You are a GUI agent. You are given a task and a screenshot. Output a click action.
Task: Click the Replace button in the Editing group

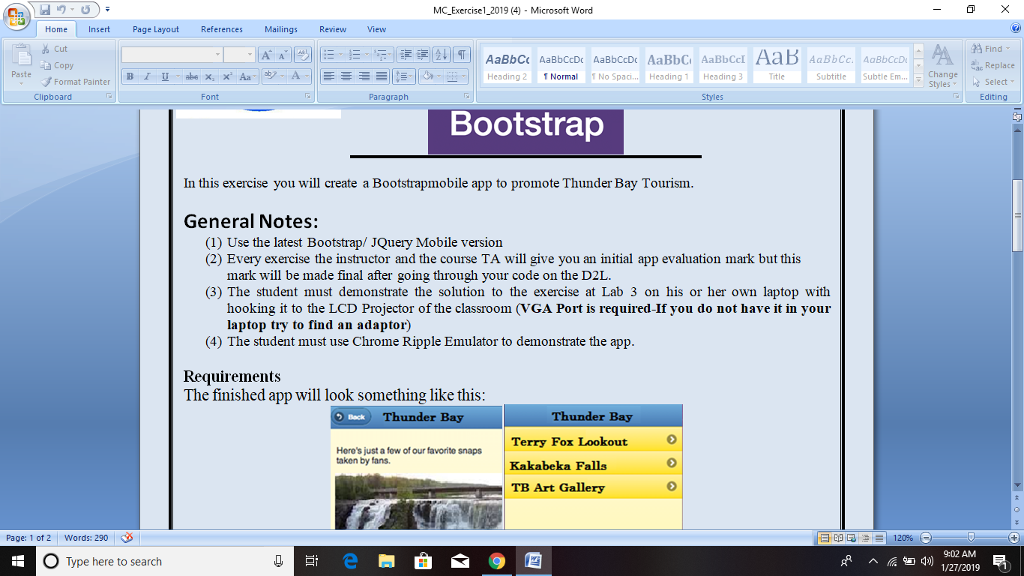pyautogui.click(x=993, y=63)
